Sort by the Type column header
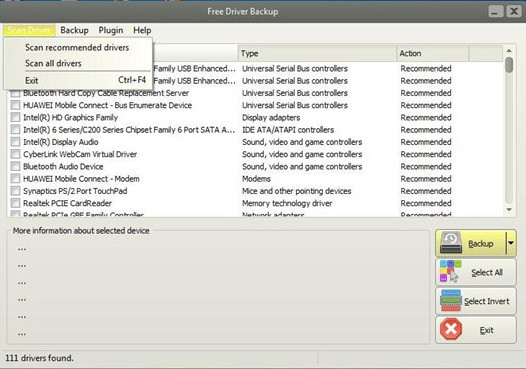The height and width of the screenshot is (369, 526). coord(317,53)
